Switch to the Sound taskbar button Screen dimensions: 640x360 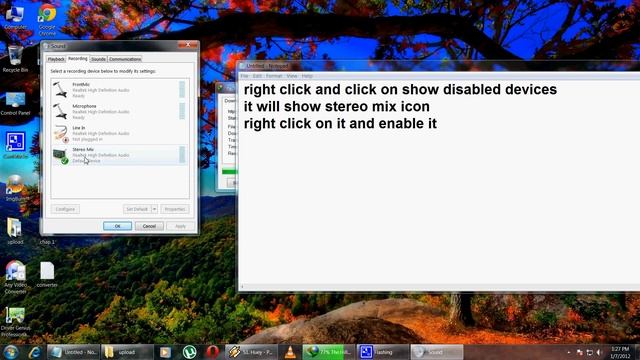pos(436,352)
